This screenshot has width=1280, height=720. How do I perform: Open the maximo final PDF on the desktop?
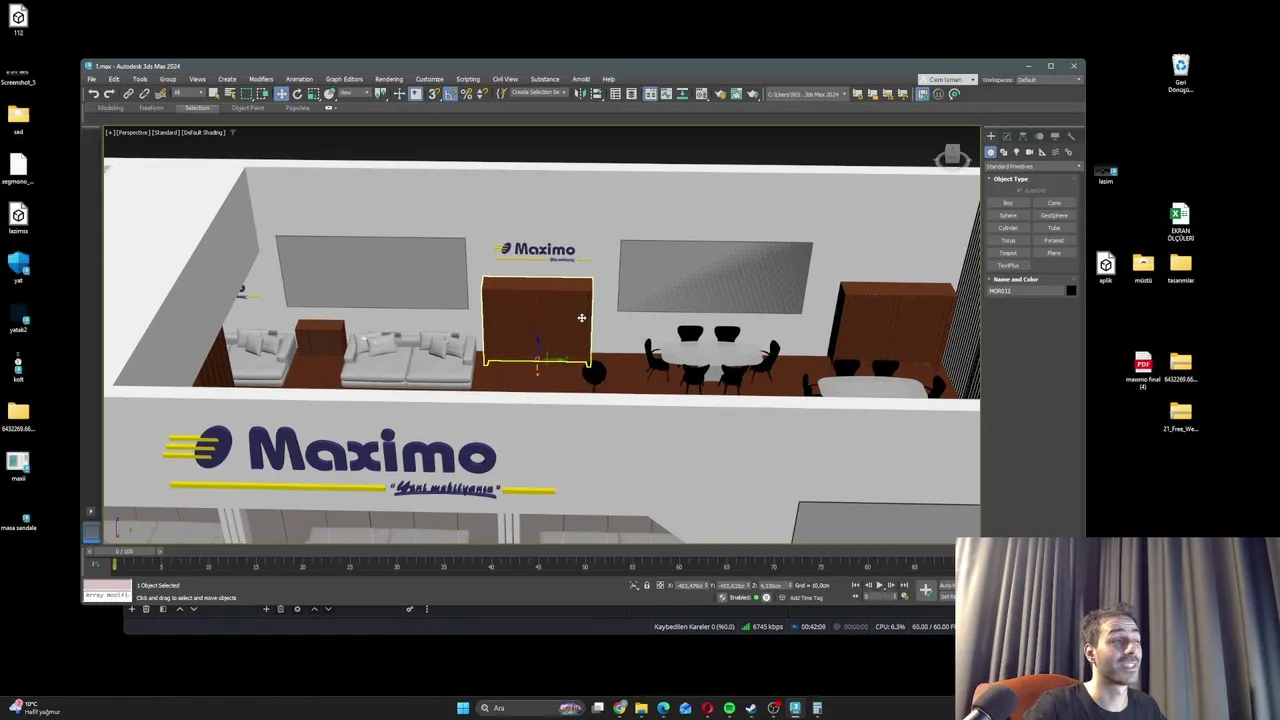pyautogui.click(x=1143, y=370)
